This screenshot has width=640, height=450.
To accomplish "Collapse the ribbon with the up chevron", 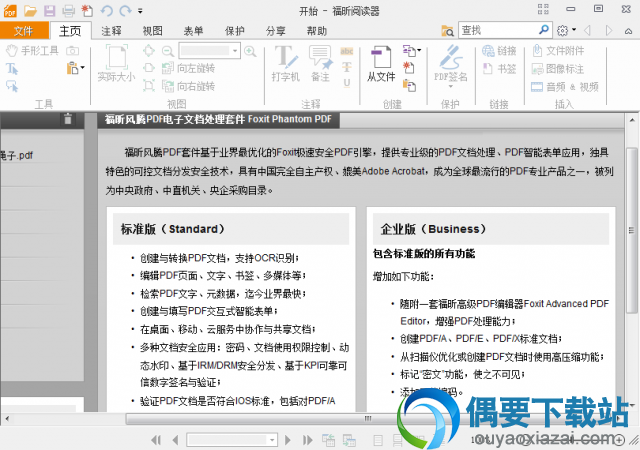I will coord(628,31).
